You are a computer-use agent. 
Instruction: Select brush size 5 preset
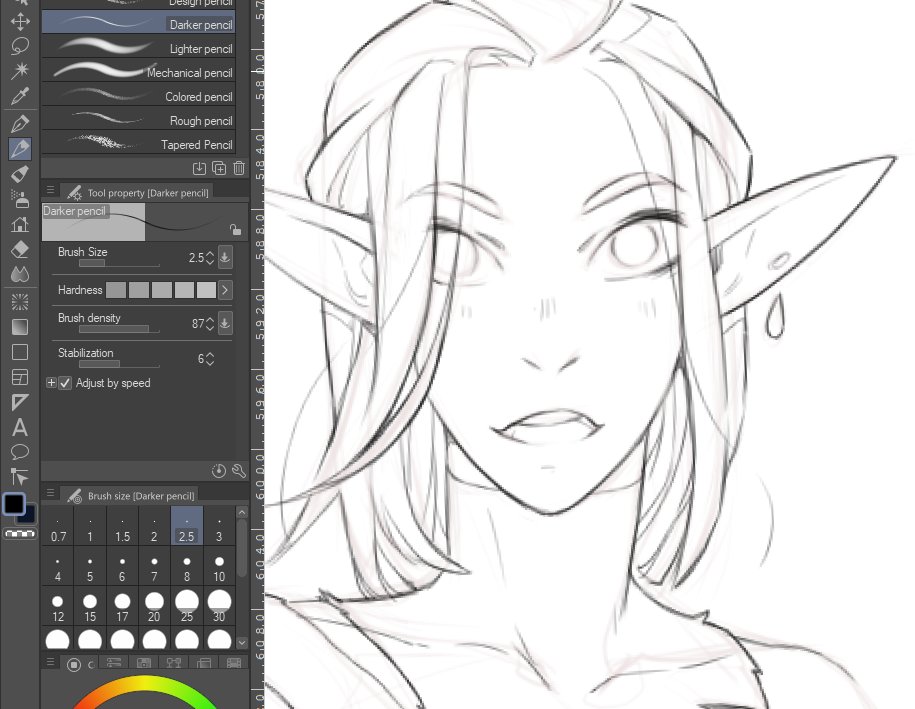click(90, 566)
